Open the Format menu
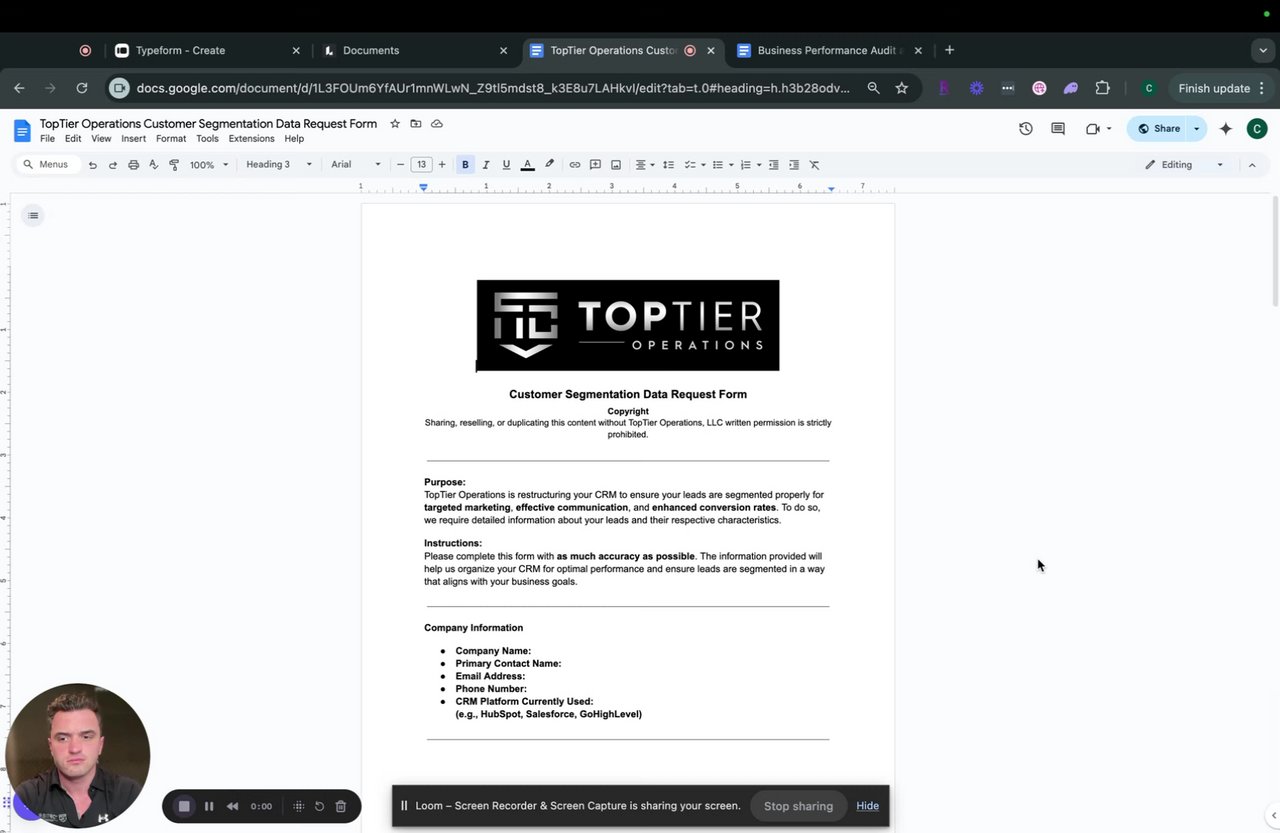 171,139
